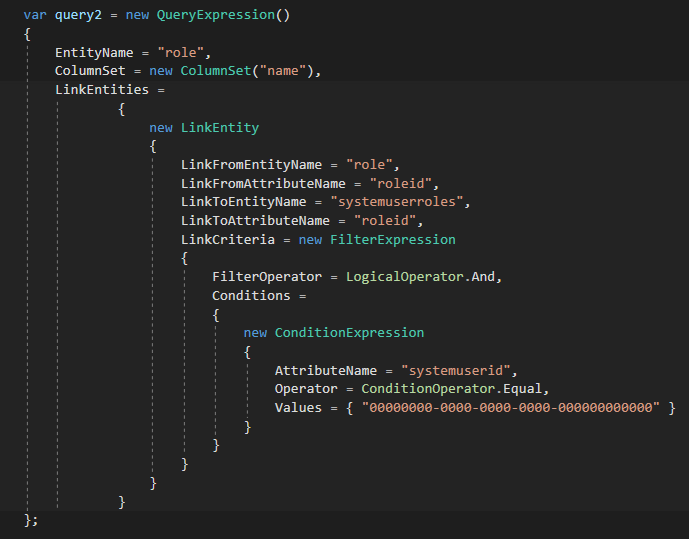Screen dimensions: 689x539
Task: Click the all-zero GUID string
Action: pyautogui.click(x=511, y=408)
